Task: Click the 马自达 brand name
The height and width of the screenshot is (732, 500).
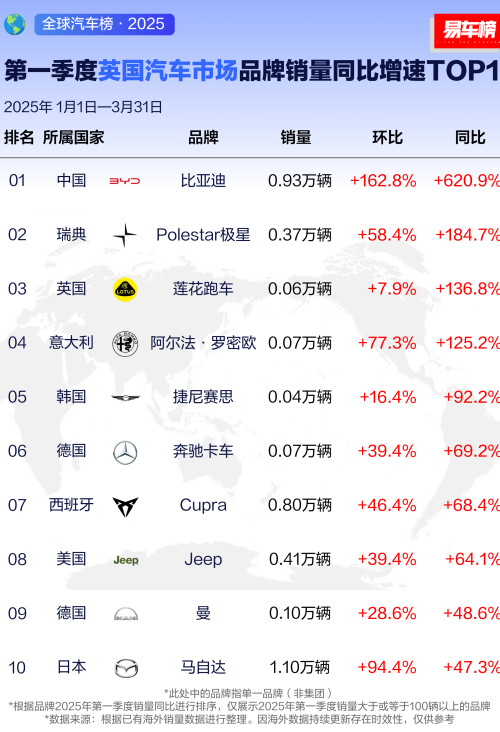Action: point(203,668)
